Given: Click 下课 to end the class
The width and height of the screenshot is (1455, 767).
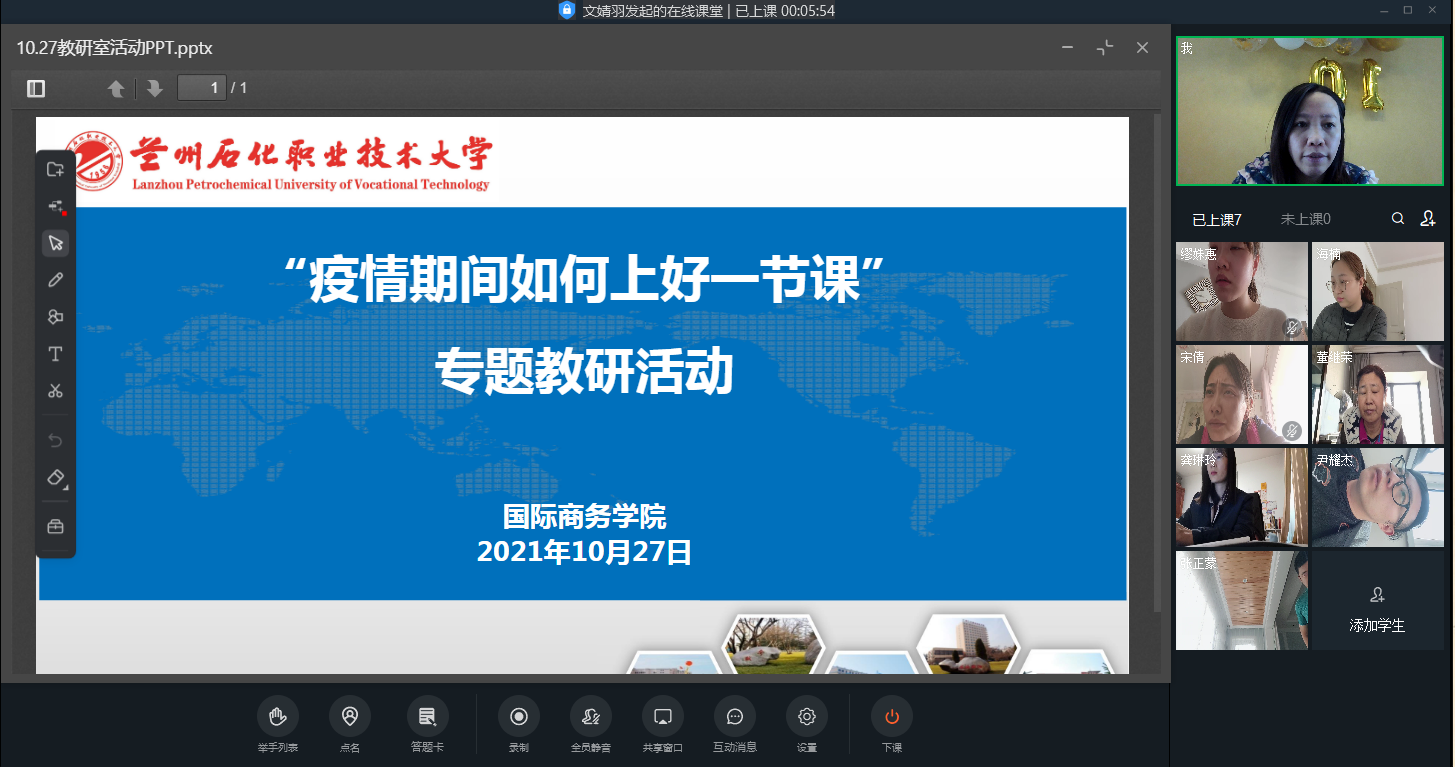Looking at the screenshot, I should coord(891,723).
